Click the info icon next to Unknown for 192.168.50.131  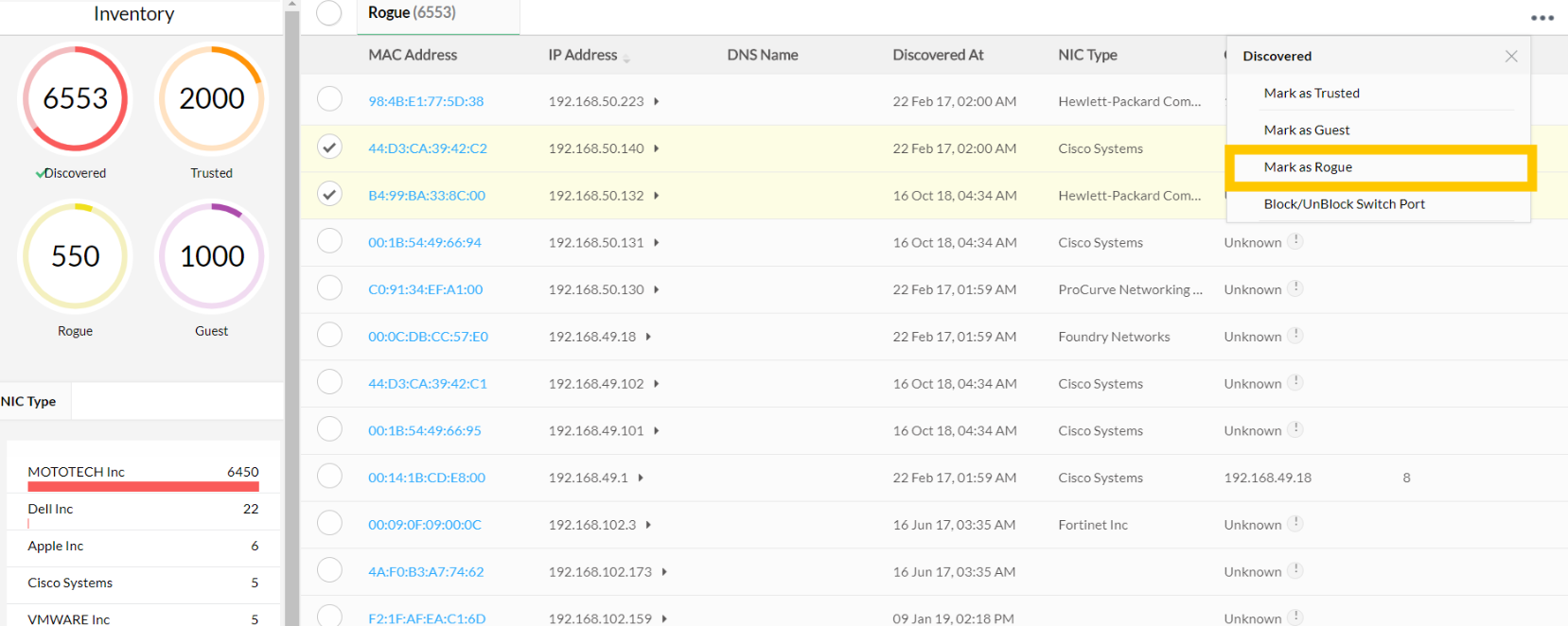click(x=1296, y=241)
